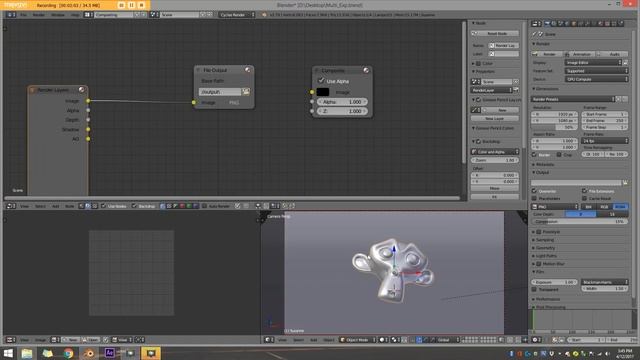
Task: Open the Window menu in top bar
Action: point(58,15)
